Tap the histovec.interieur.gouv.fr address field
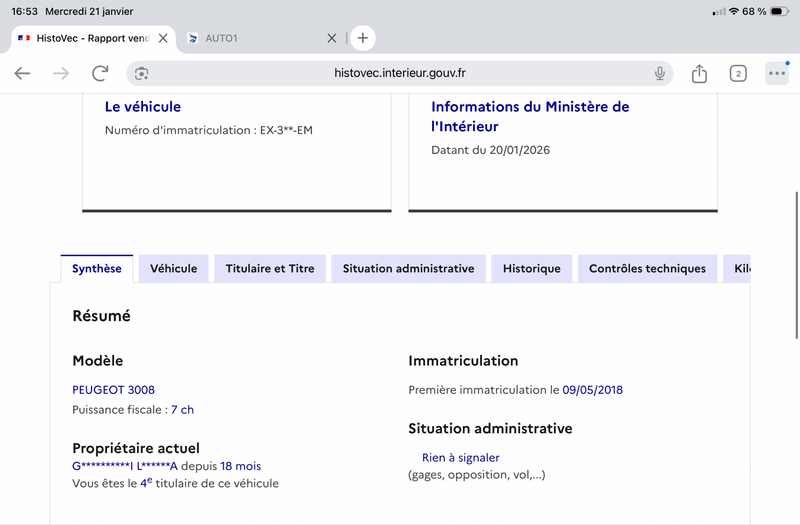 point(400,73)
